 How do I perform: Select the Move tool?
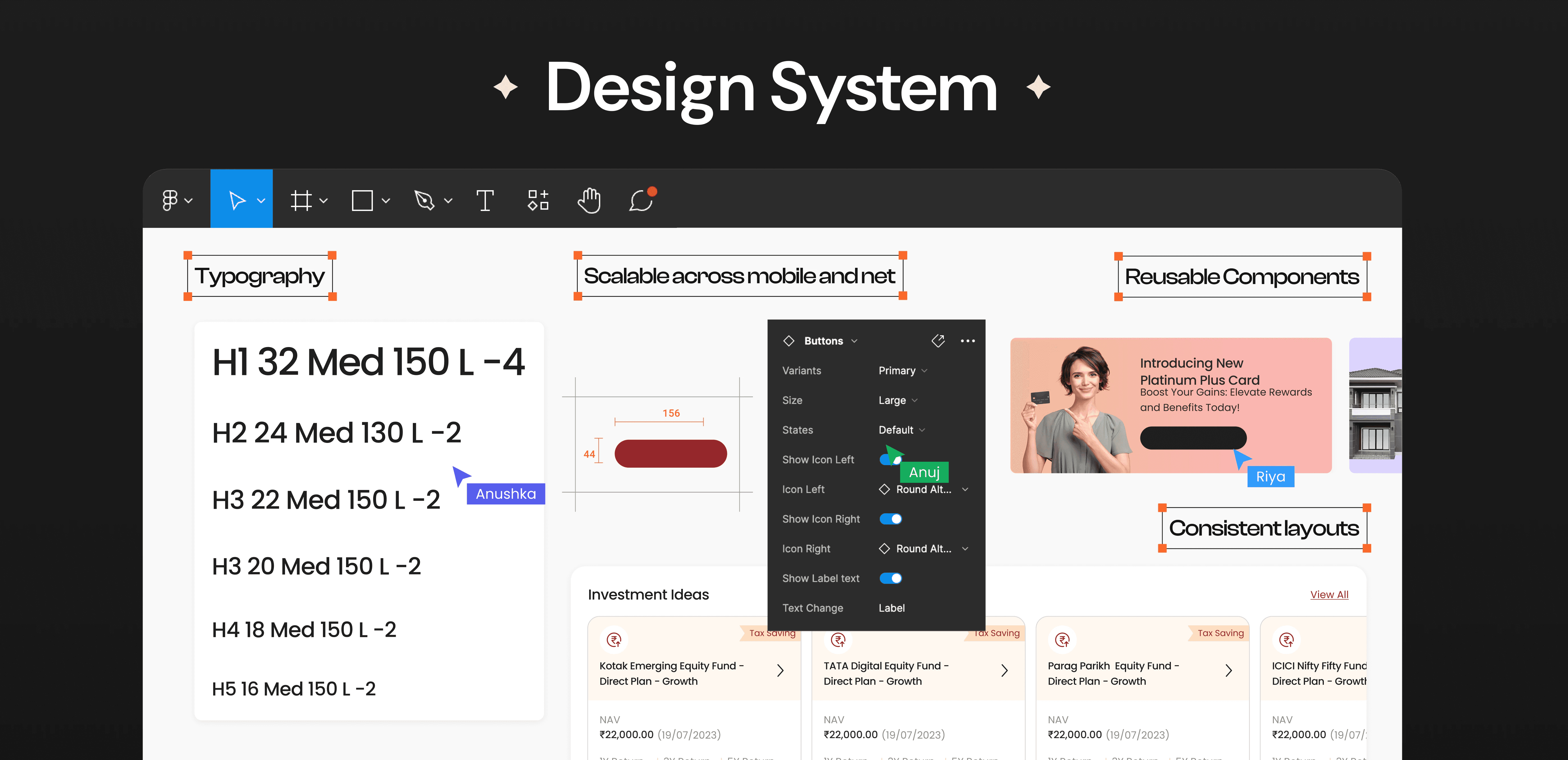[237, 200]
